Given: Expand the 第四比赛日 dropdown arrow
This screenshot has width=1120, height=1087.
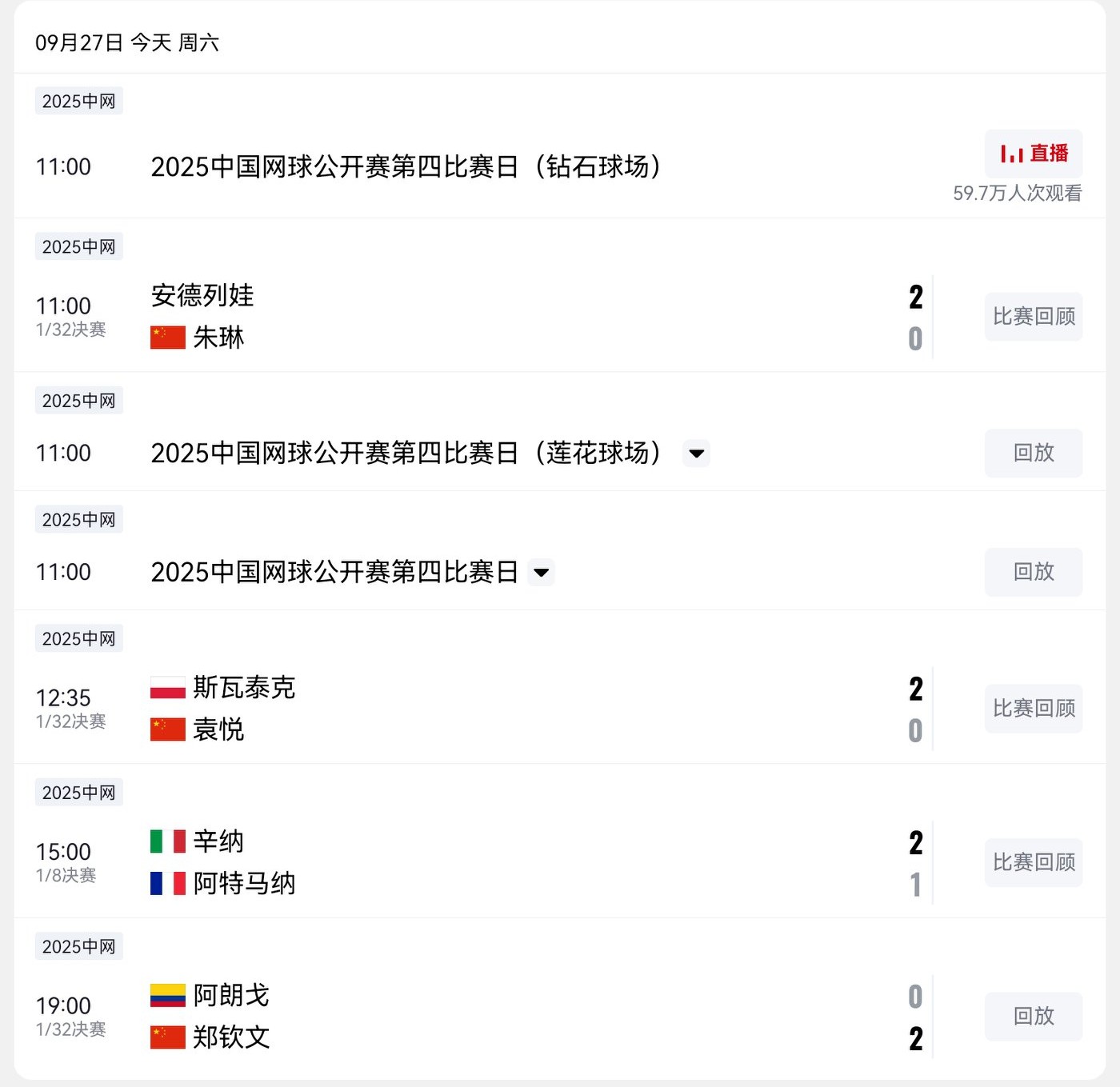Looking at the screenshot, I should click(542, 573).
